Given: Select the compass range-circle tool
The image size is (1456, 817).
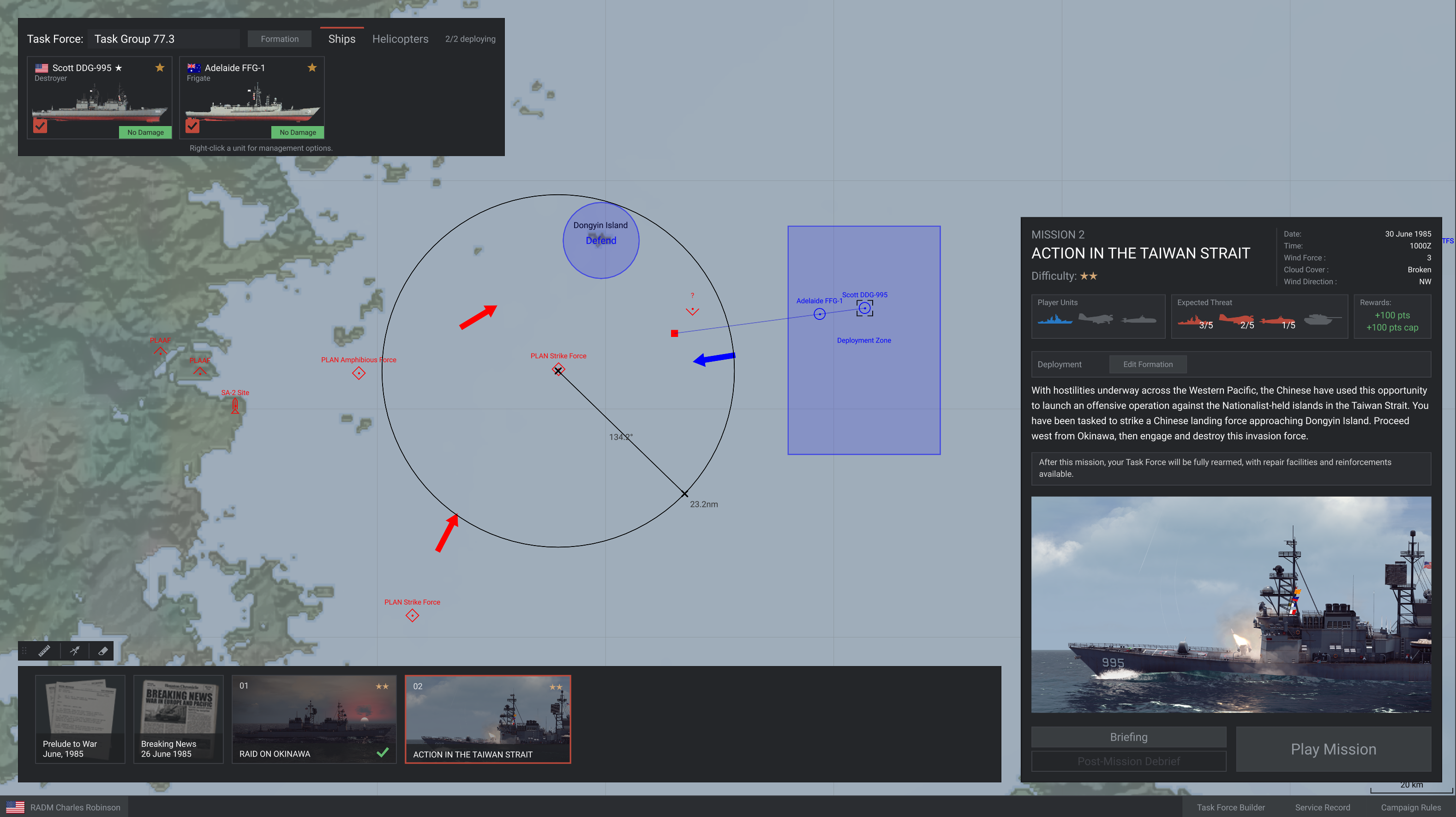Looking at the screenshot, I should [75, 651].
